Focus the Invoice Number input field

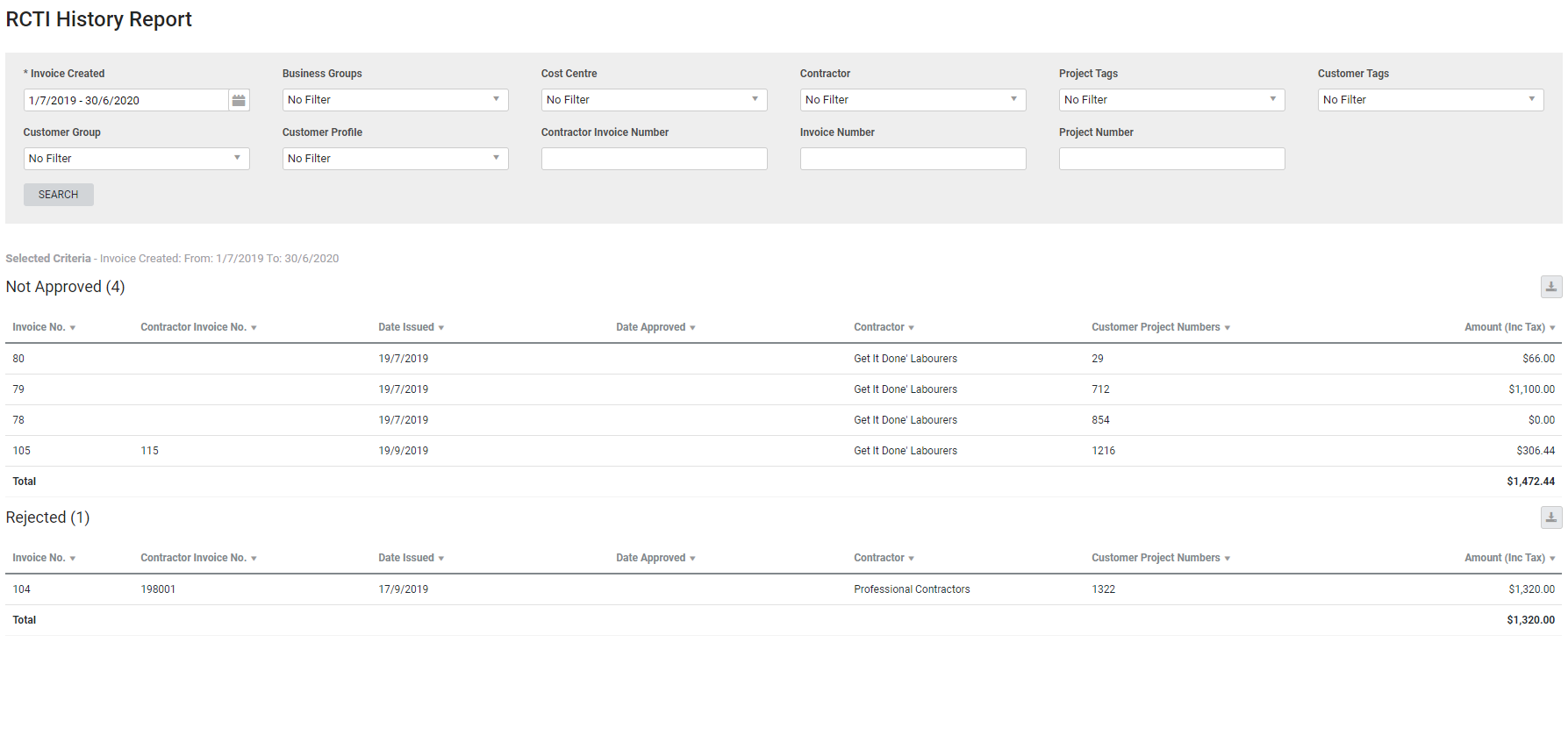tap(913, 159)
